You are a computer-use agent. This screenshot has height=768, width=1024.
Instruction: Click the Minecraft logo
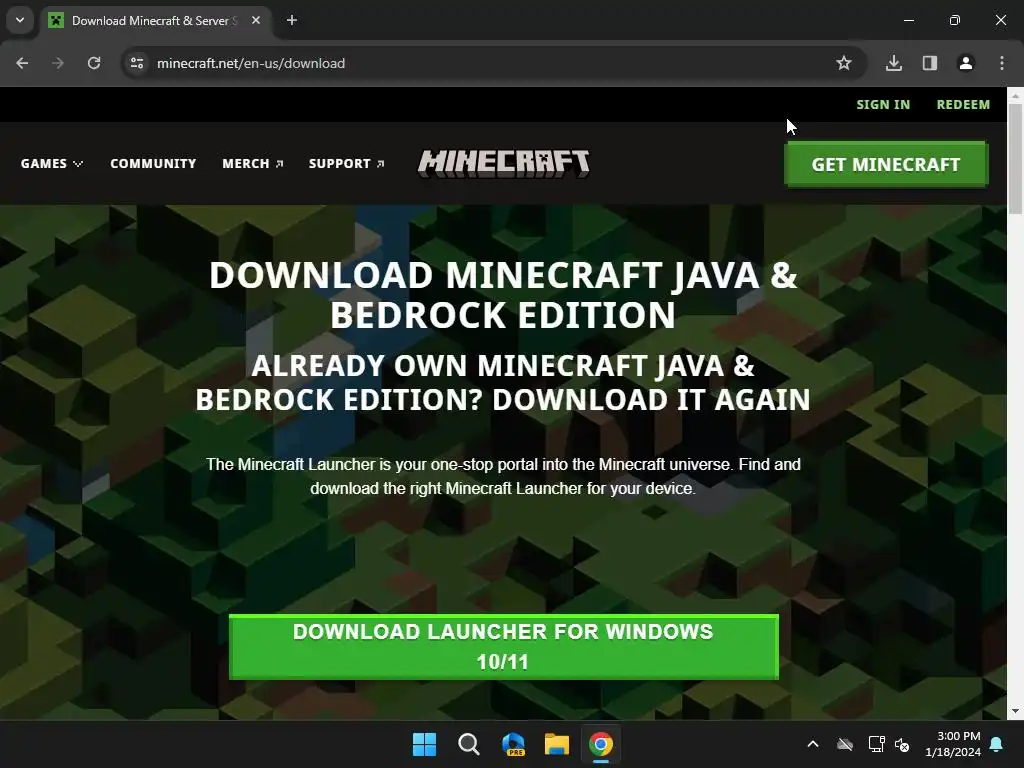tap(504, 163)
